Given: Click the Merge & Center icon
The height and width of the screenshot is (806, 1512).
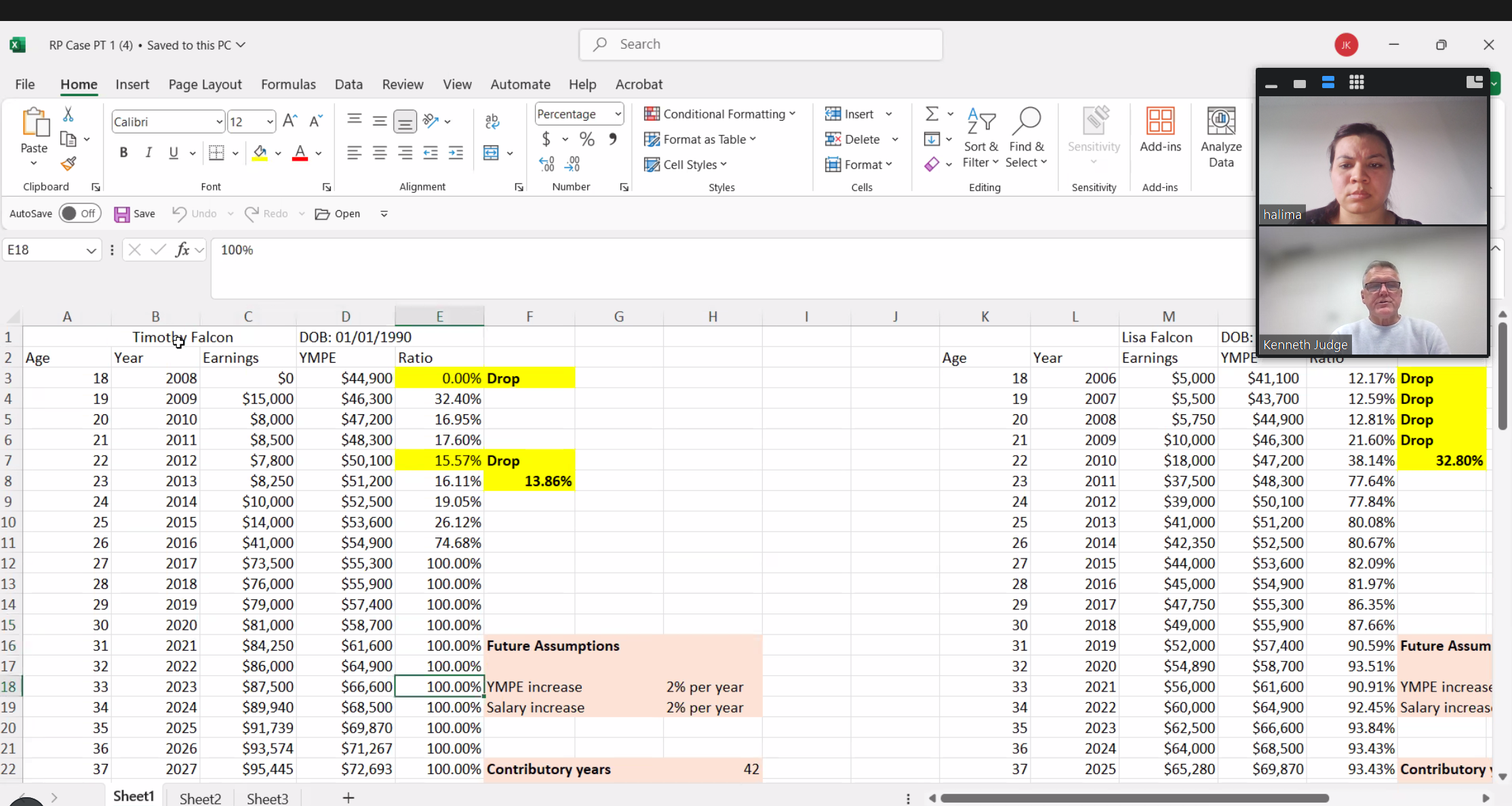Looking at the screenshot, I should click(492, 153).
